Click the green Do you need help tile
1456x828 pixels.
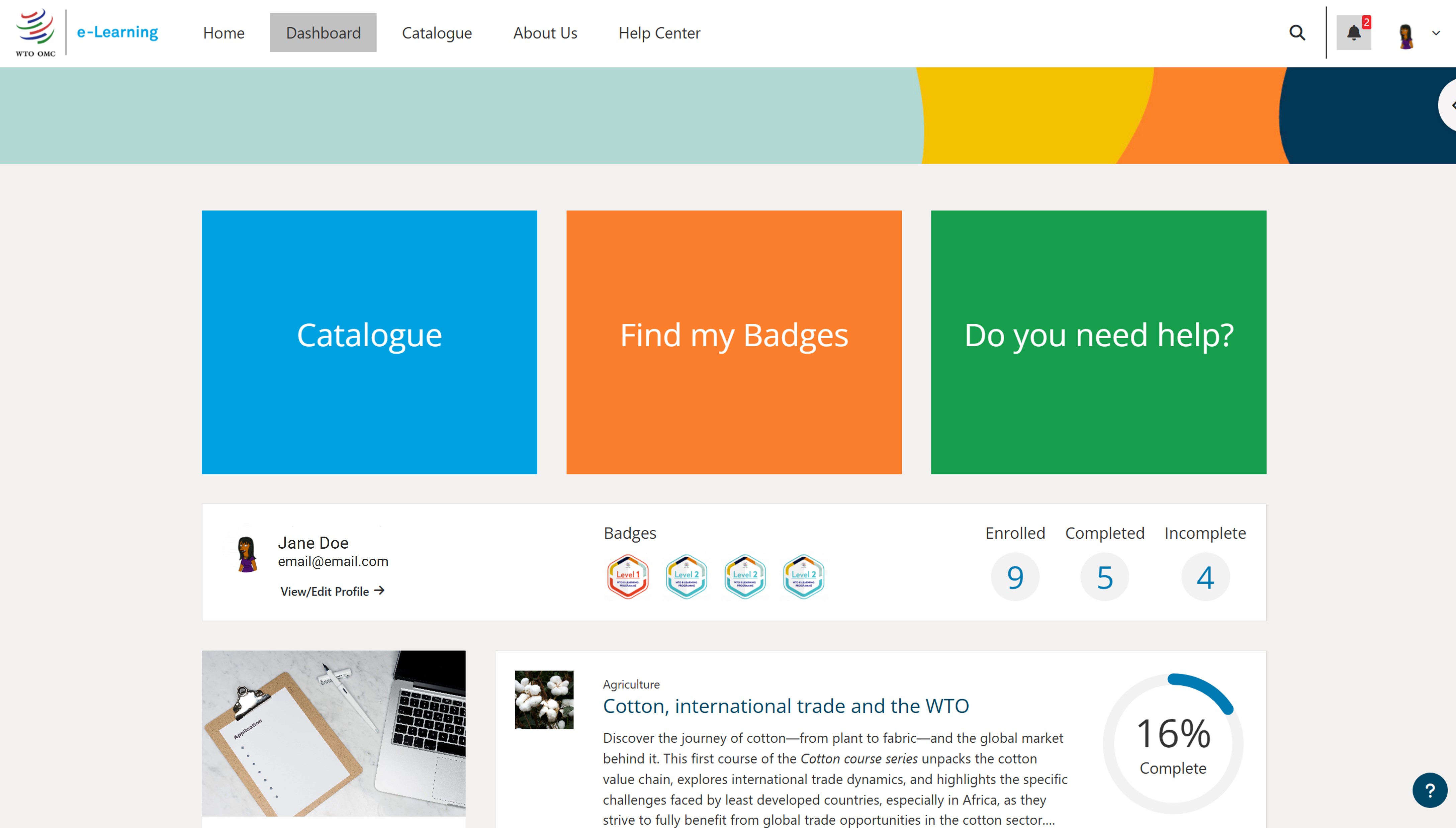pyautogui.click(x=1098, y=342)
